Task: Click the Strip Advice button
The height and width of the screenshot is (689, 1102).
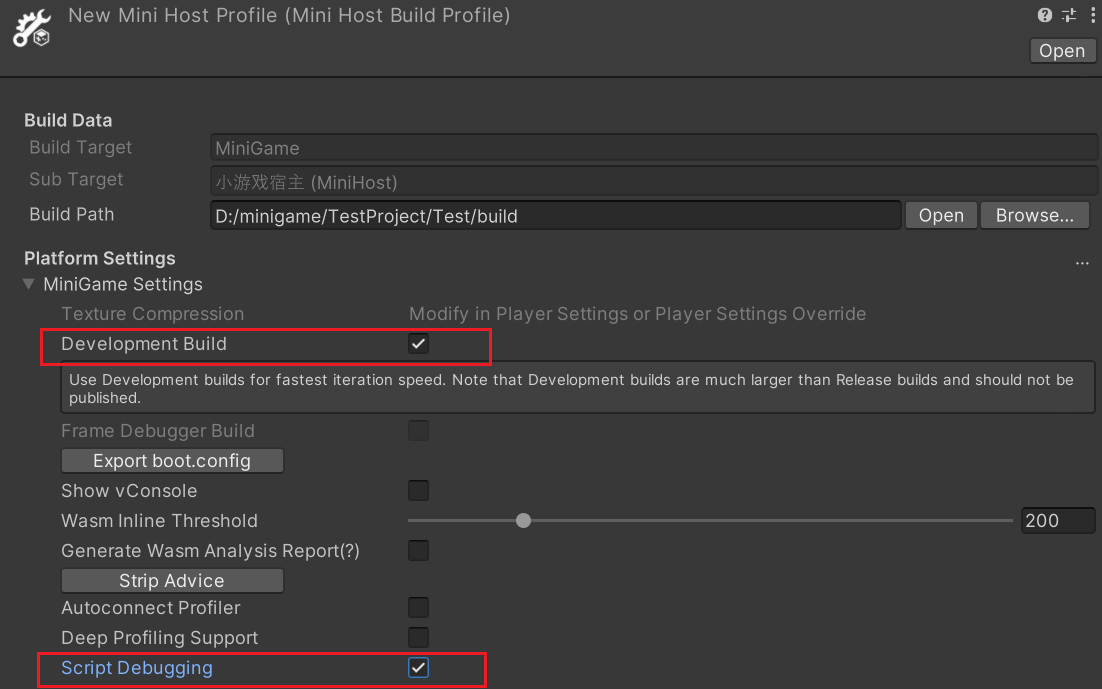Action: point(172,581)
